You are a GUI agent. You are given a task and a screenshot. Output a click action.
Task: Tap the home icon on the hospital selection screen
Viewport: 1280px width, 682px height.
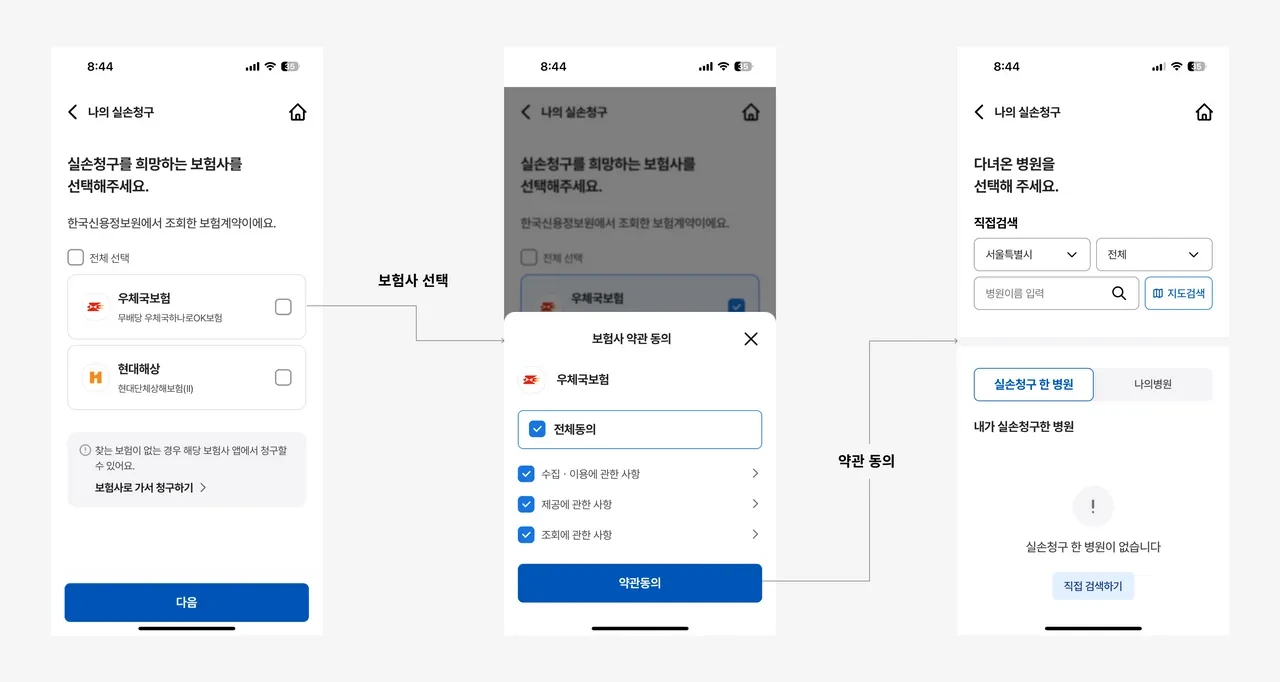tap(1204, 112)
